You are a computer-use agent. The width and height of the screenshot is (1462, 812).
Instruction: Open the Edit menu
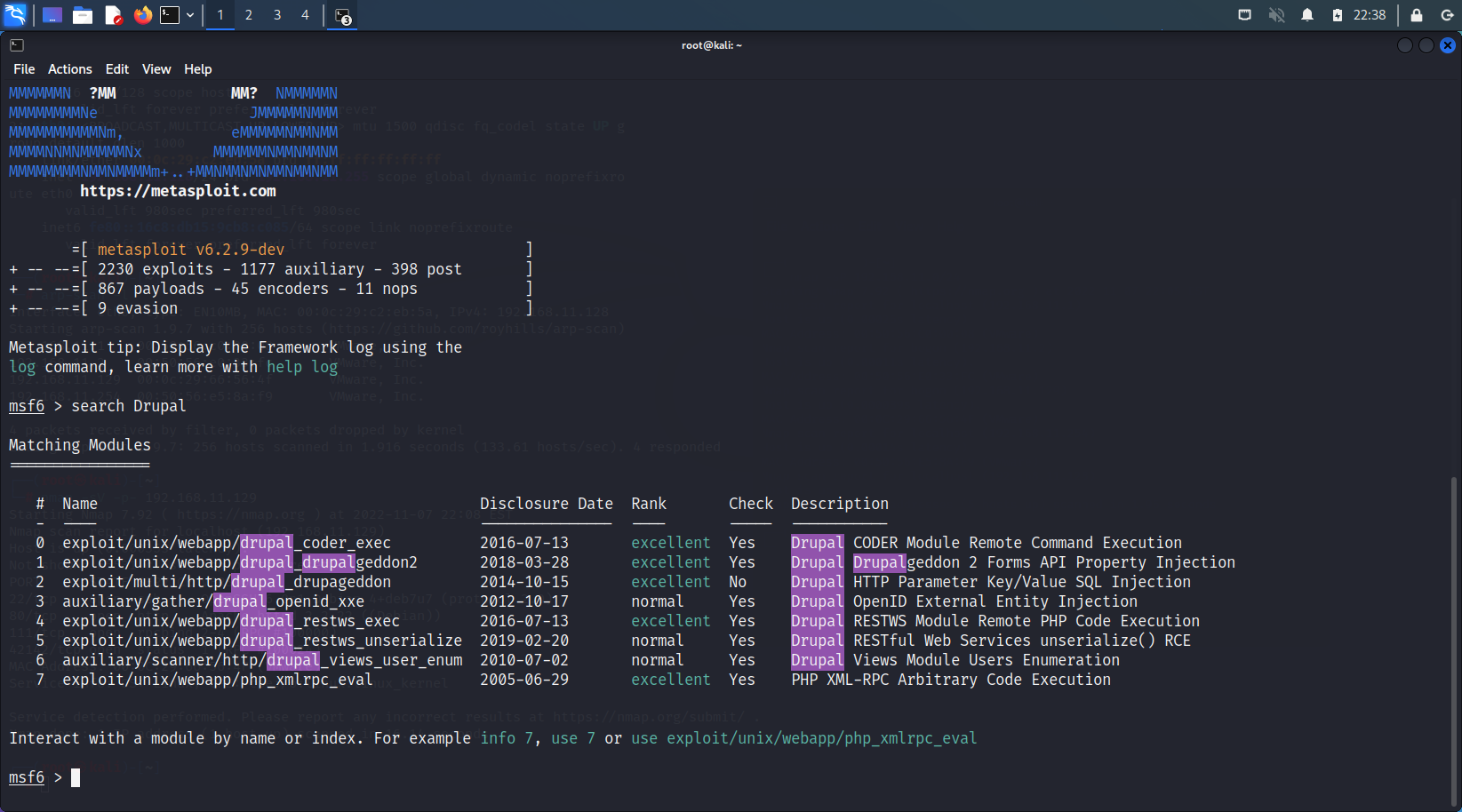[116, 69]
